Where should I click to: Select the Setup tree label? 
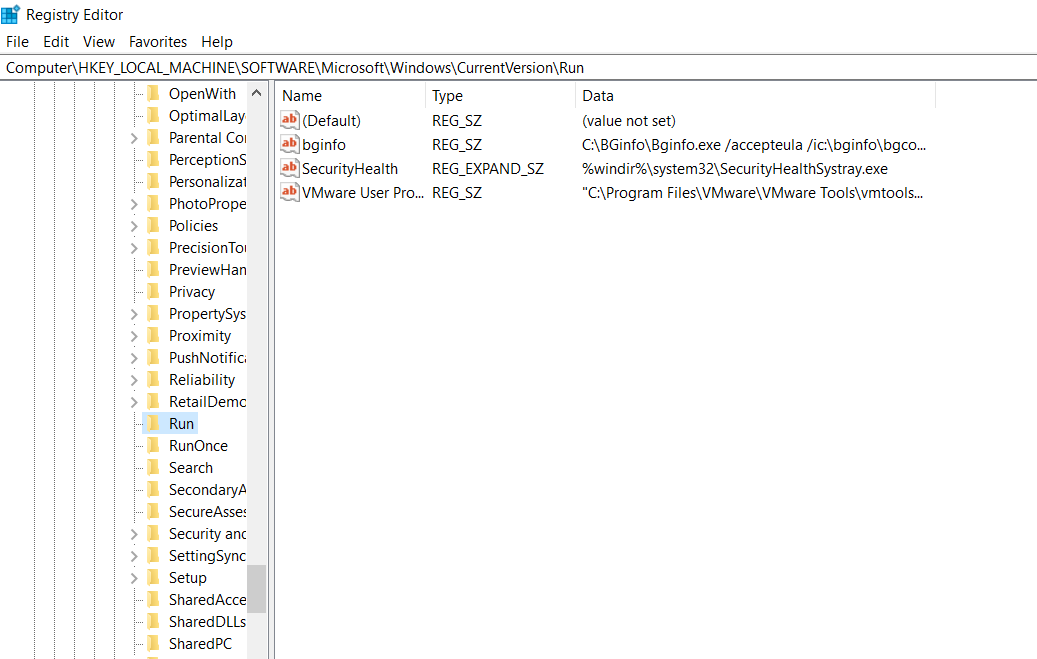pyautogui.click(x=188, y=578)
